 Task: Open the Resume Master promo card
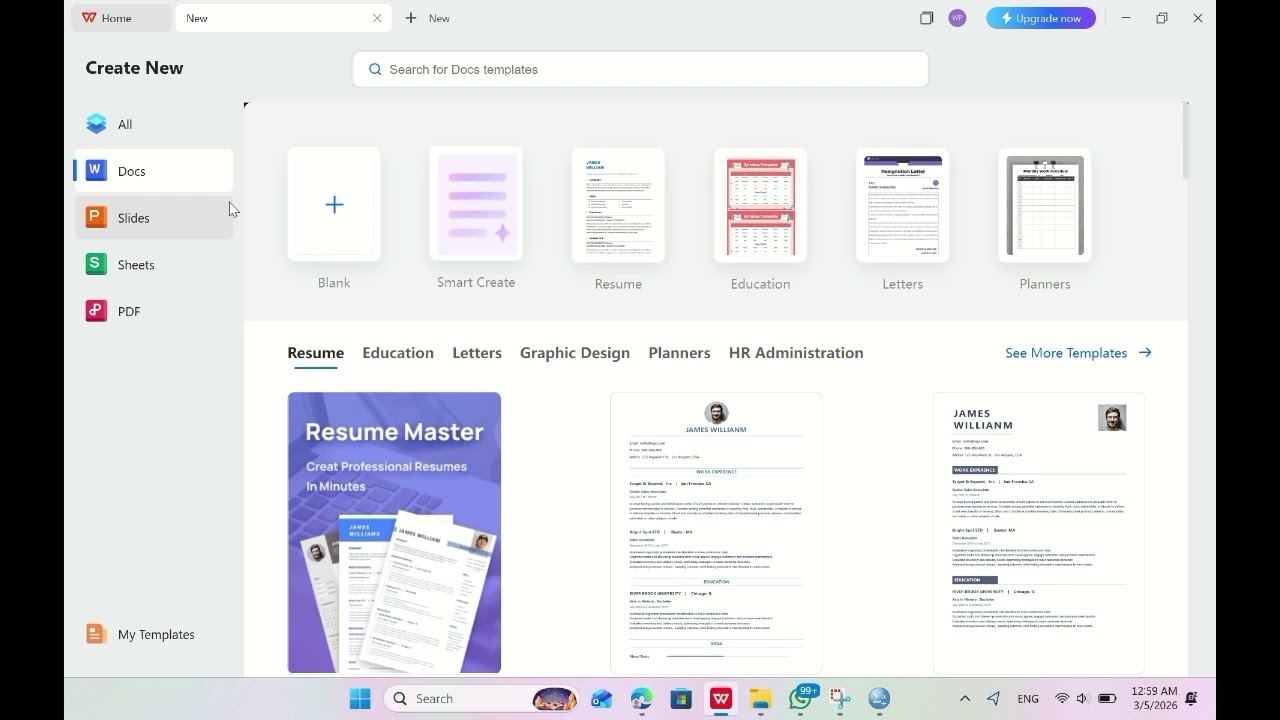[394, 533]
